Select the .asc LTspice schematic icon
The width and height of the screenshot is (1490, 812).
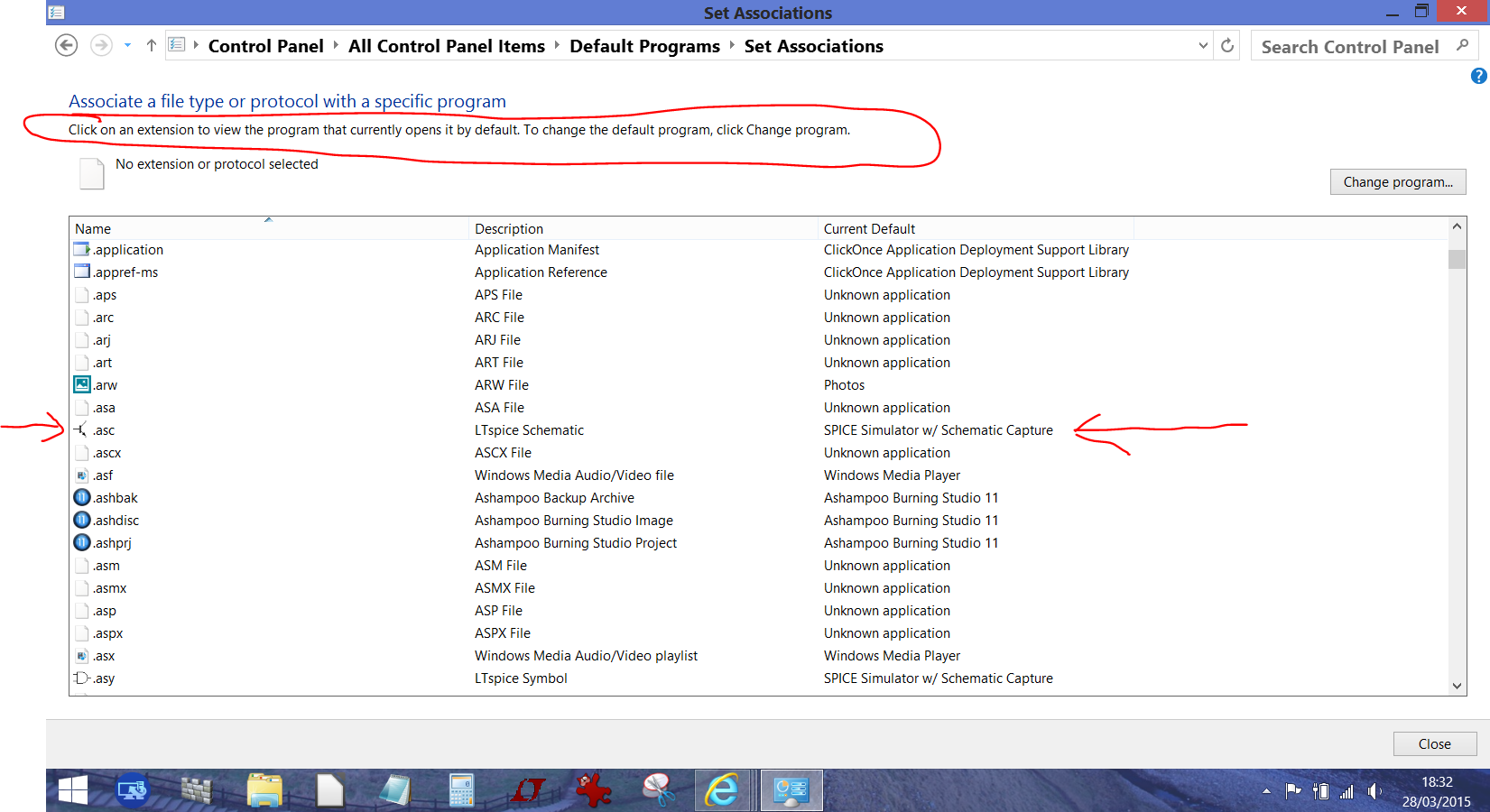coord(81,429)
